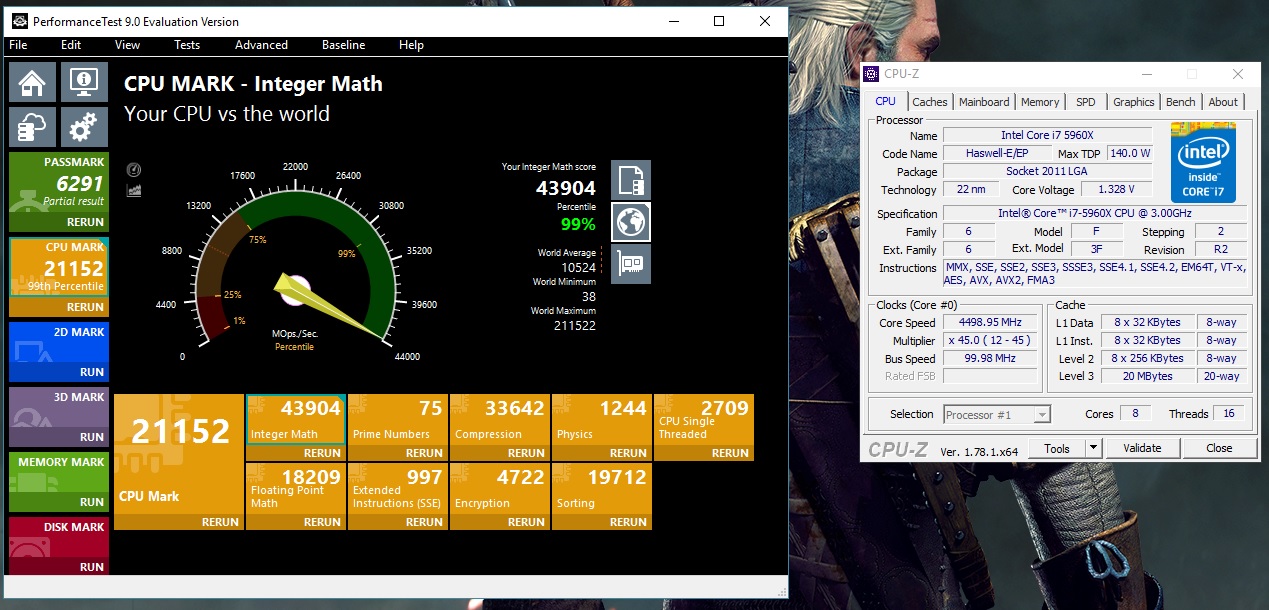Click the Validate button in CPU-Z
Image resolution: width=1269 pixels, height=610 pixels.
coord(1141,448)
